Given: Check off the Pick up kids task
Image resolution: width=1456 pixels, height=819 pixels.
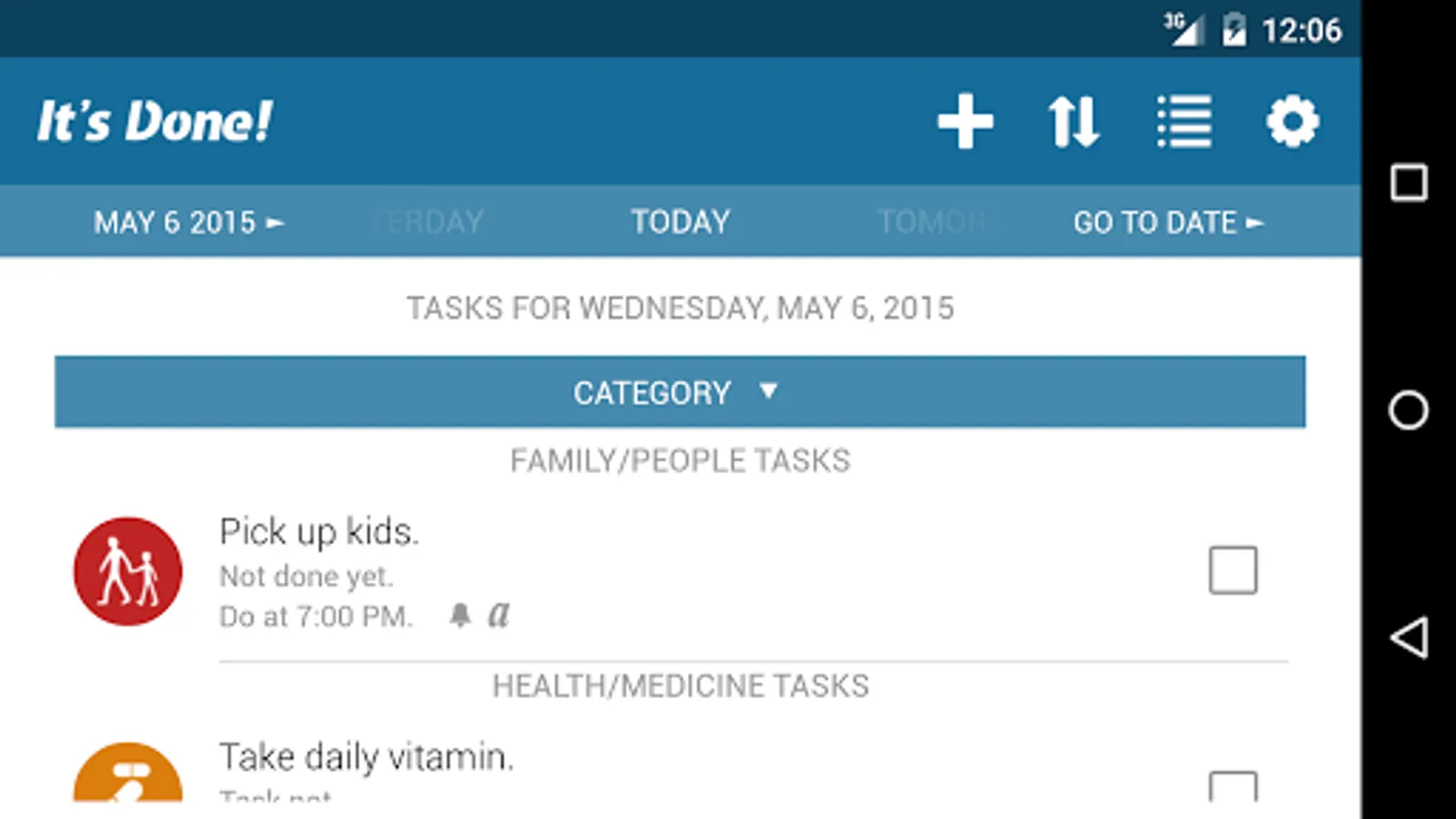Looking at the screenshot, I should [x=1233, y=571].
